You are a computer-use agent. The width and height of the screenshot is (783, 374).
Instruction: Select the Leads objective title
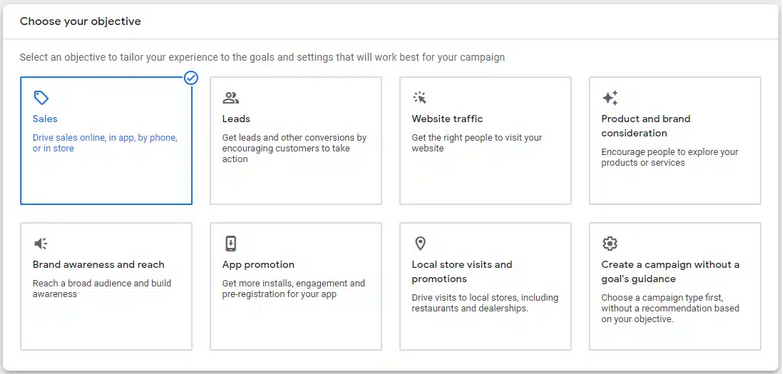(236, 119)
